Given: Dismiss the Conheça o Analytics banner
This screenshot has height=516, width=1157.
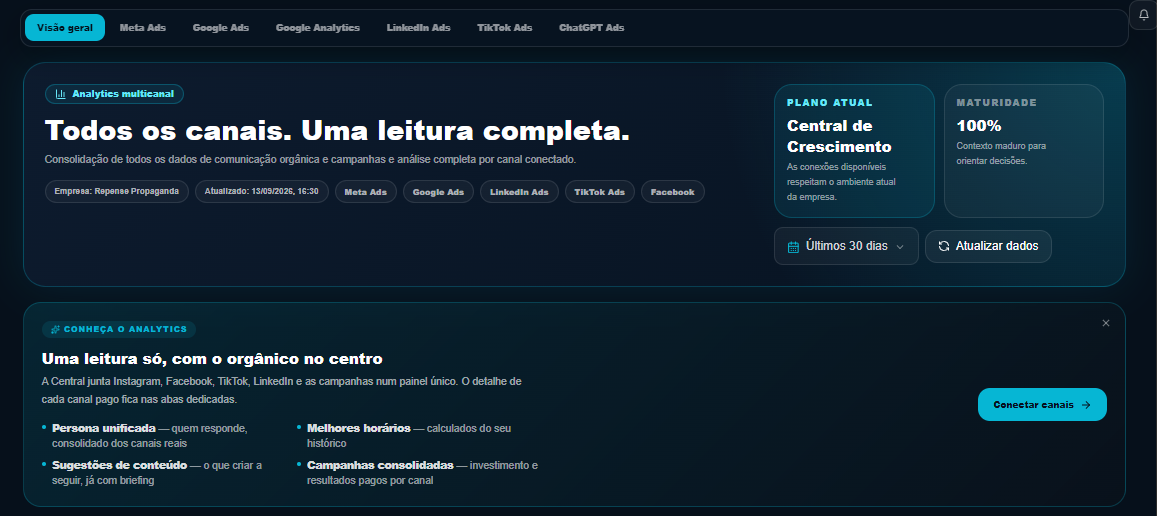Looking at the screenshot, I should (1105, 323).
